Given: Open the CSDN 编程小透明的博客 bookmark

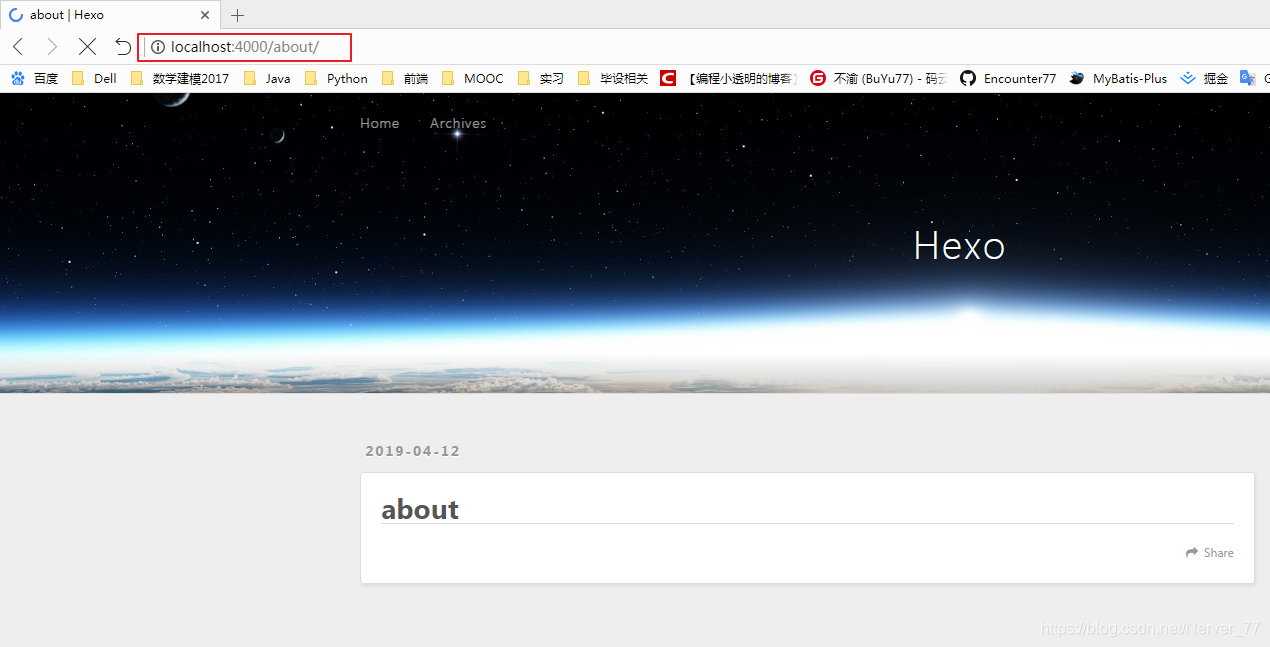Looking at the screenshot, I should (729, 78).
